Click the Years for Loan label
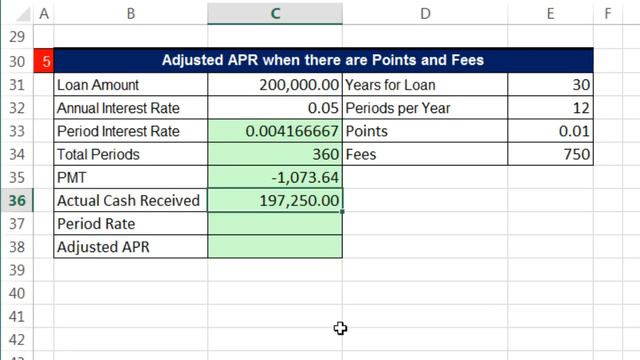640x360 pixels. 425,84
